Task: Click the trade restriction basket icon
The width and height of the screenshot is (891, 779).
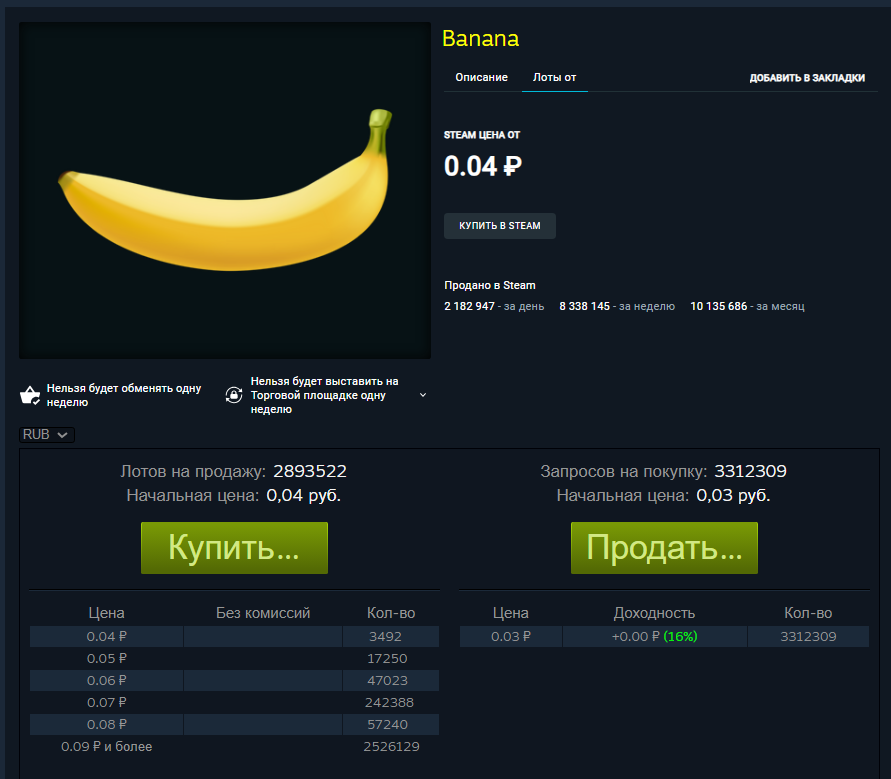Action: pyautogui.click(x=30, y=395)
